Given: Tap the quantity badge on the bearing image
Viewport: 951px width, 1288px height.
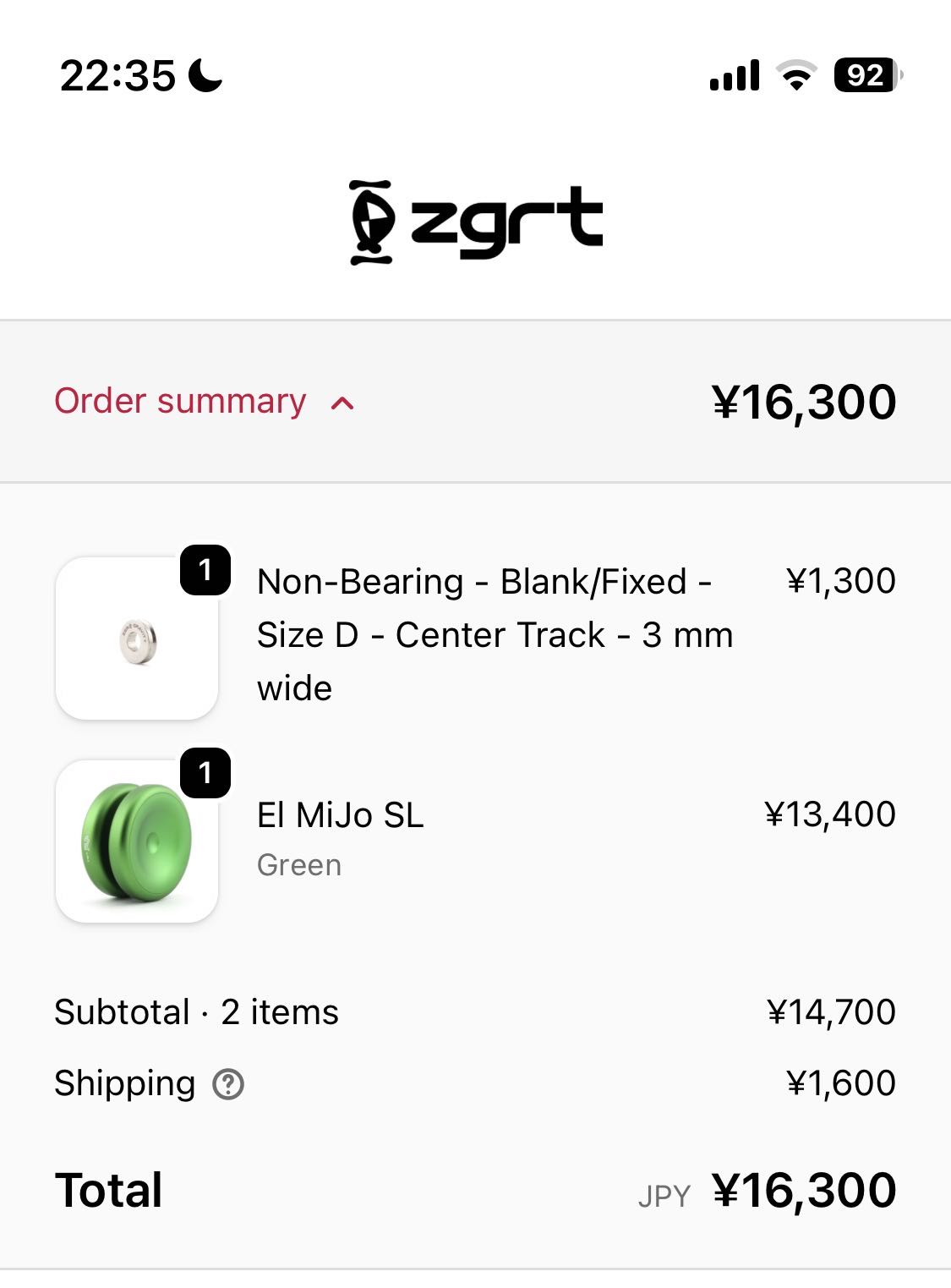Looking at the screenshot, I should 205,570.
